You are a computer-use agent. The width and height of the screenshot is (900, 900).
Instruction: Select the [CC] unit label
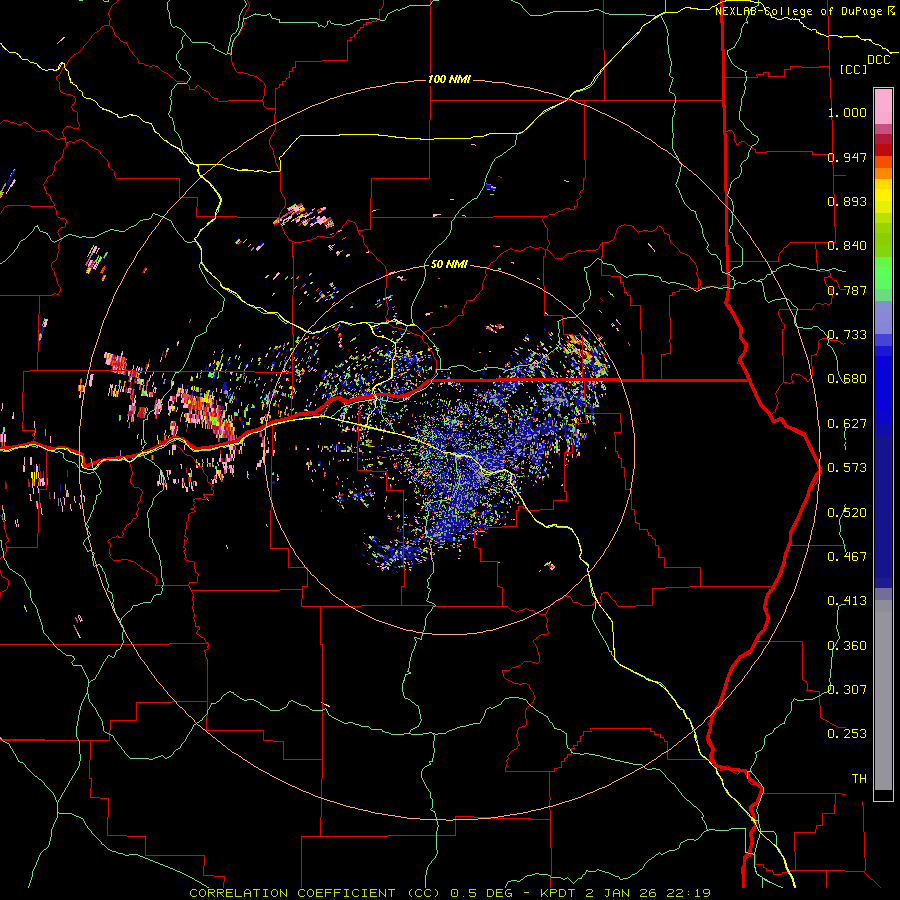tap(853, 69)
